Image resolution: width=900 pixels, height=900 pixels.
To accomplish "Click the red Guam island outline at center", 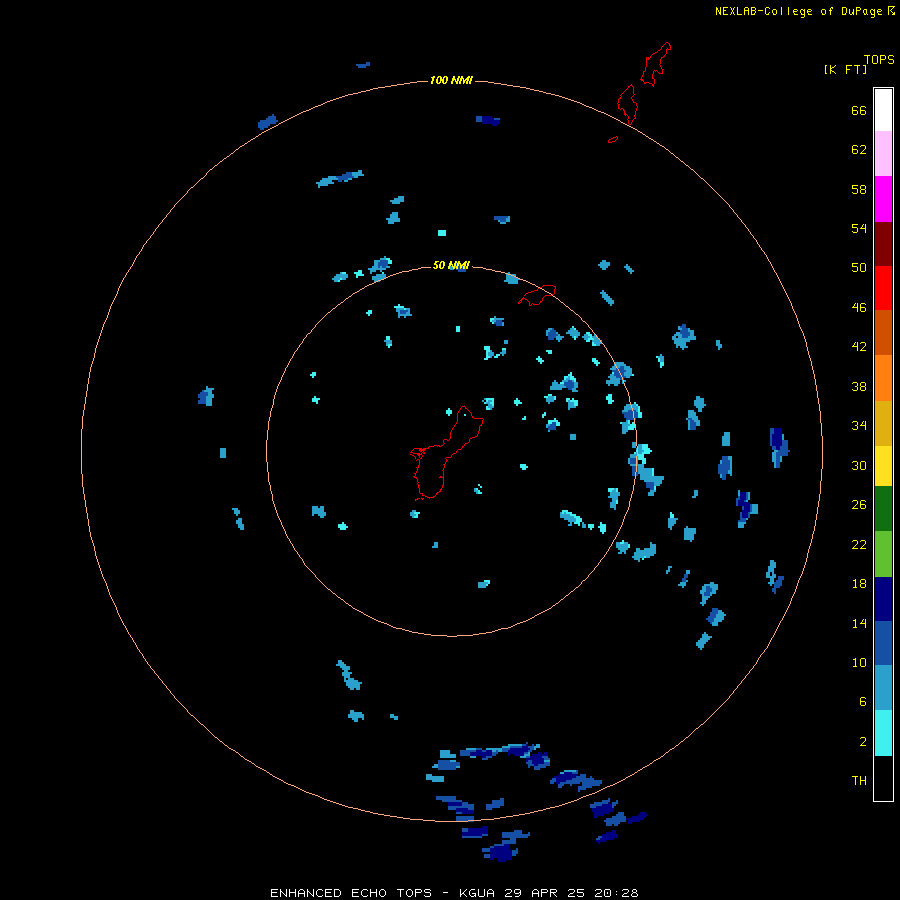I will tap(447, 453).
